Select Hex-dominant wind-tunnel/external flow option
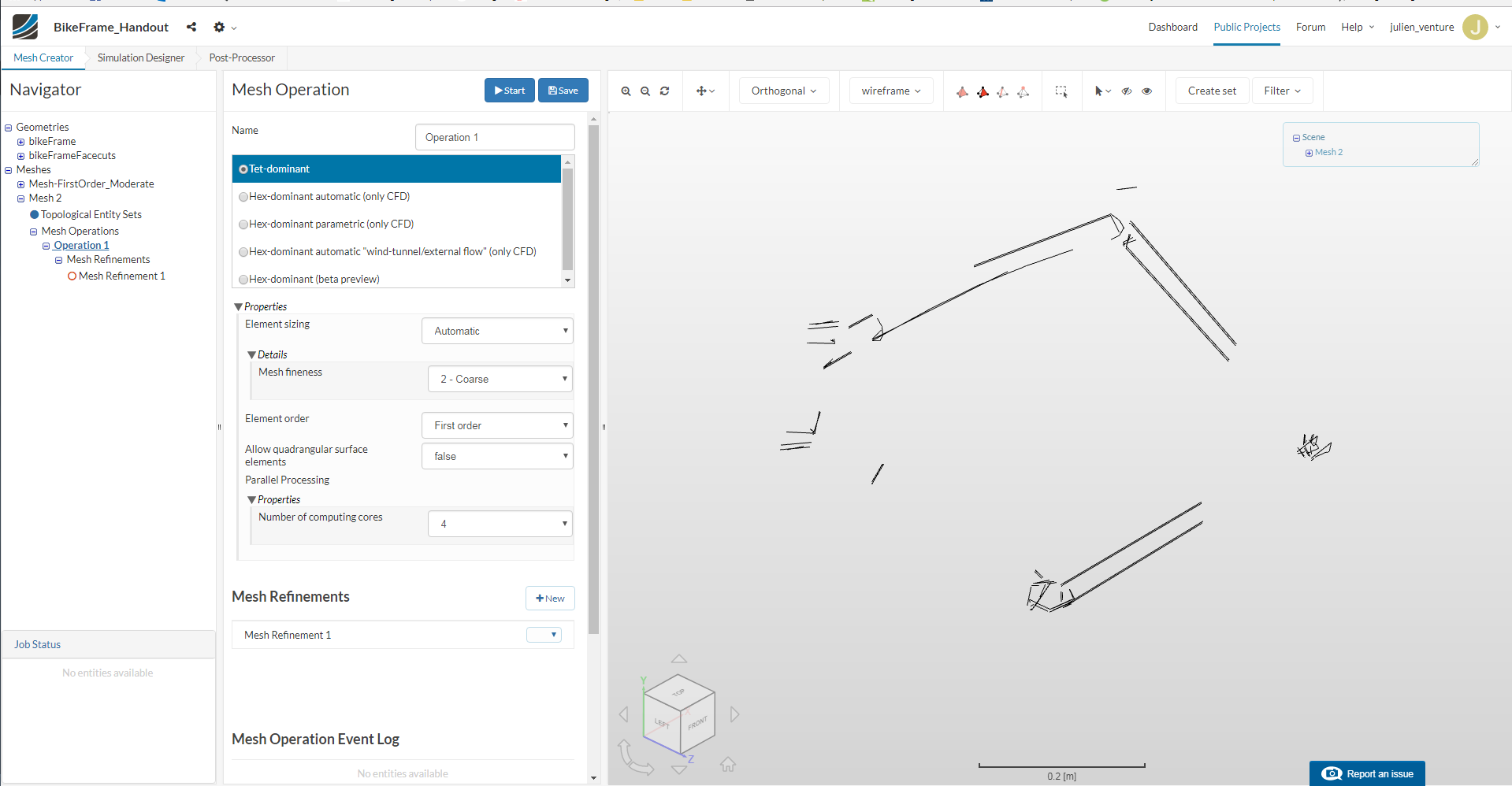Viewport: 1512px width, 786px height. tap(396, 252)
